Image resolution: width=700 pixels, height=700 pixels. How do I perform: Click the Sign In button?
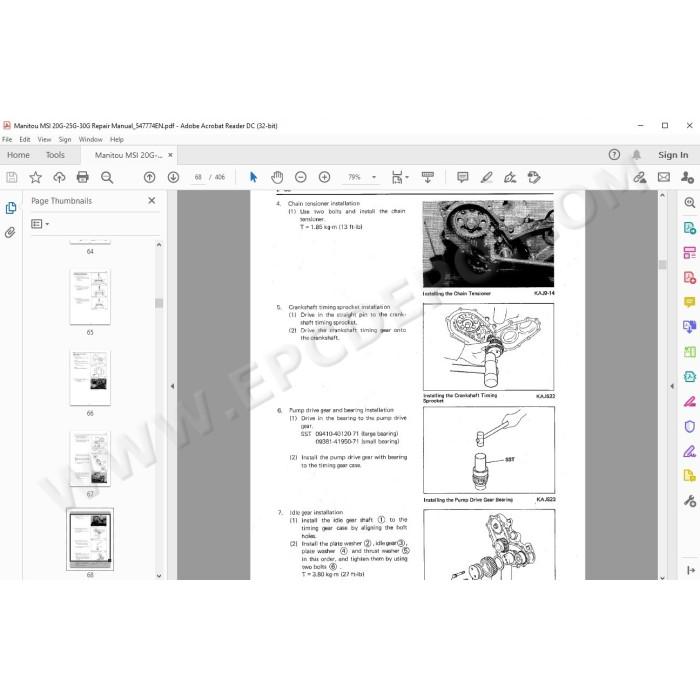pos(673,155)
